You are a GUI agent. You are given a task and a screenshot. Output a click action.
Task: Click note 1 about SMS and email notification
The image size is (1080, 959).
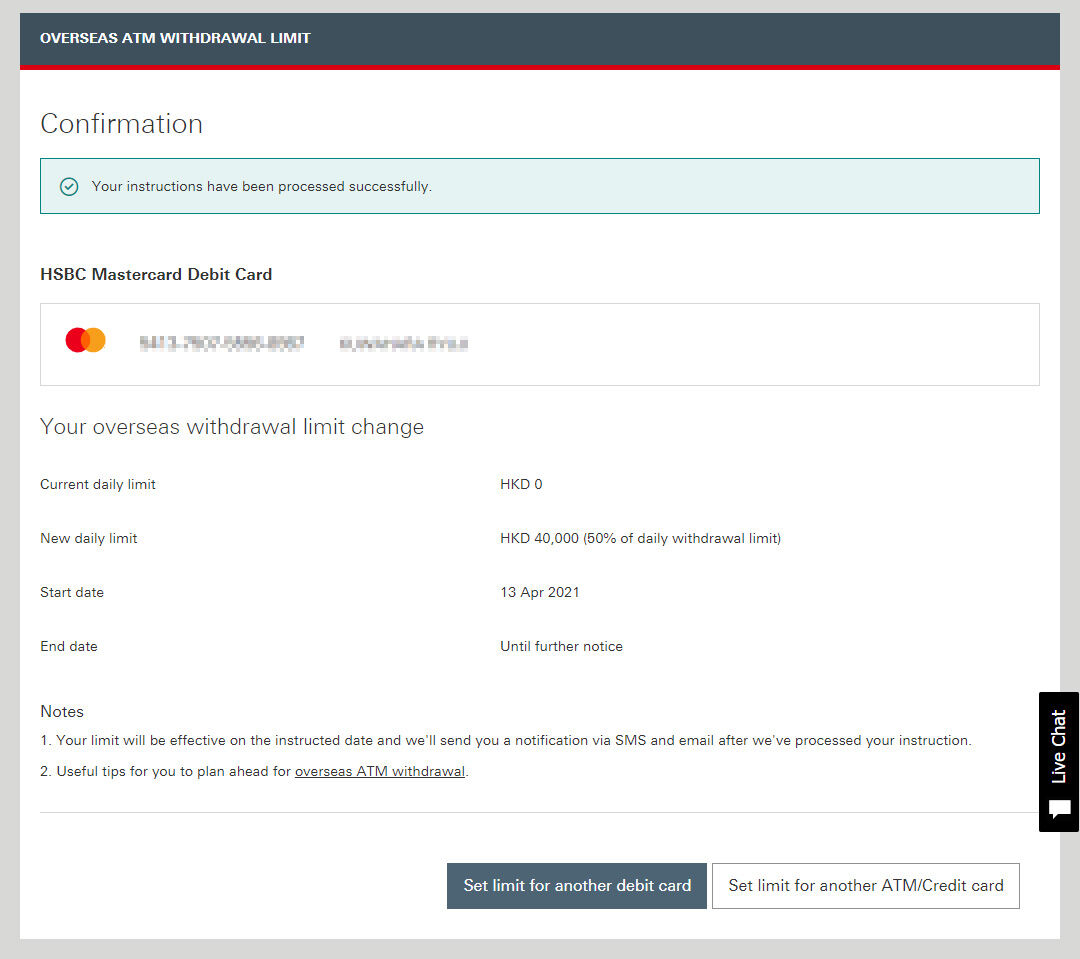(x=506, y=741)
